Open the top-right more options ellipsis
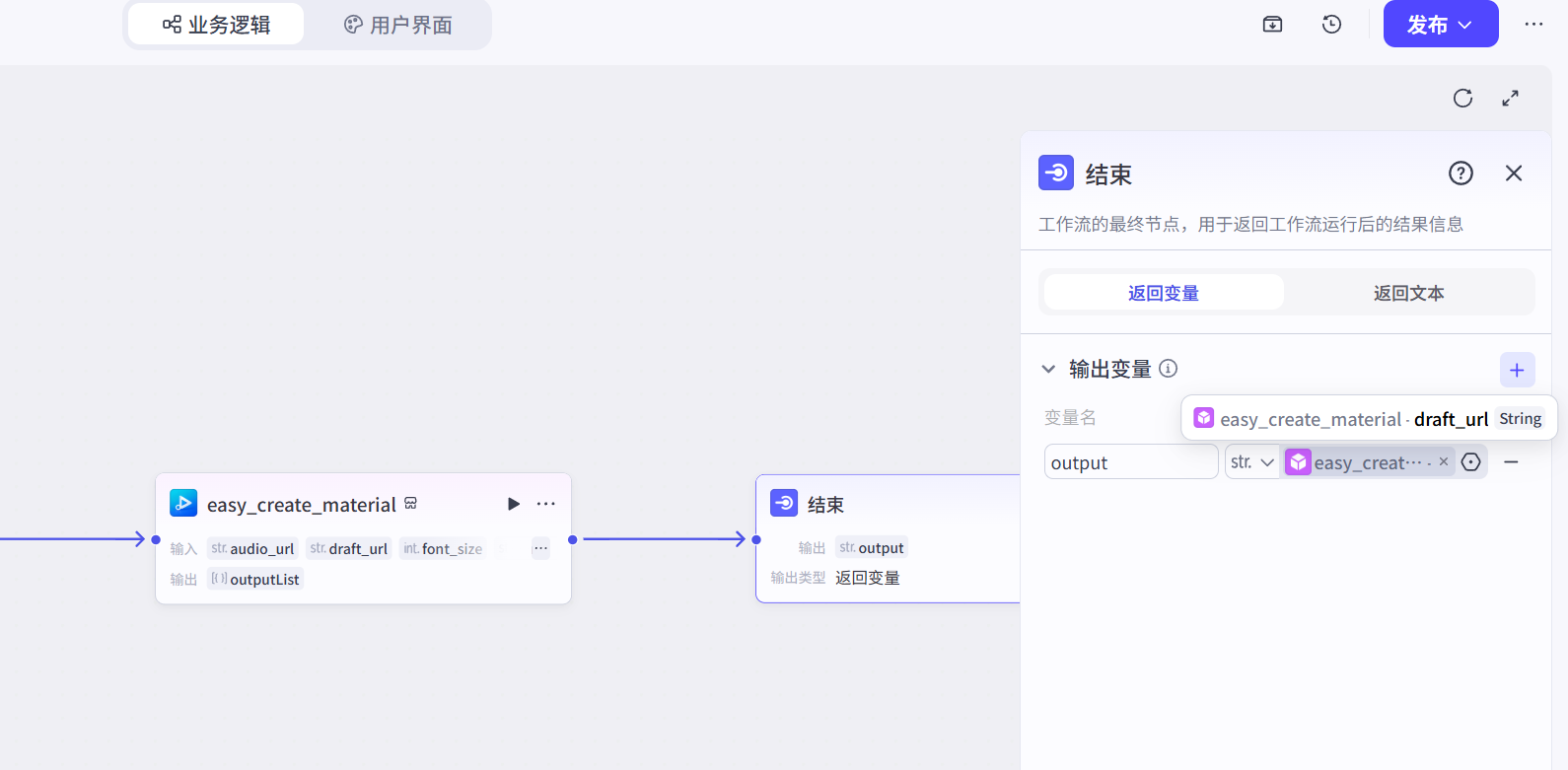 (1533, 25)
